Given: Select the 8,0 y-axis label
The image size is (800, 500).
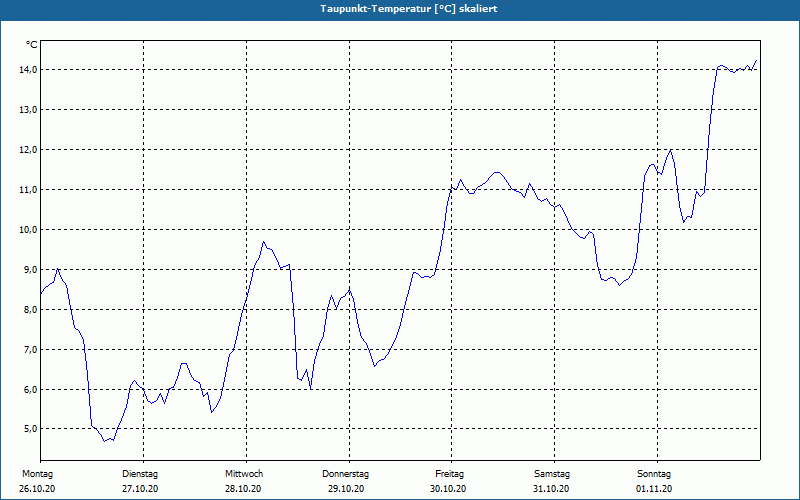Looking at the screenshot, I should (30, 309).
